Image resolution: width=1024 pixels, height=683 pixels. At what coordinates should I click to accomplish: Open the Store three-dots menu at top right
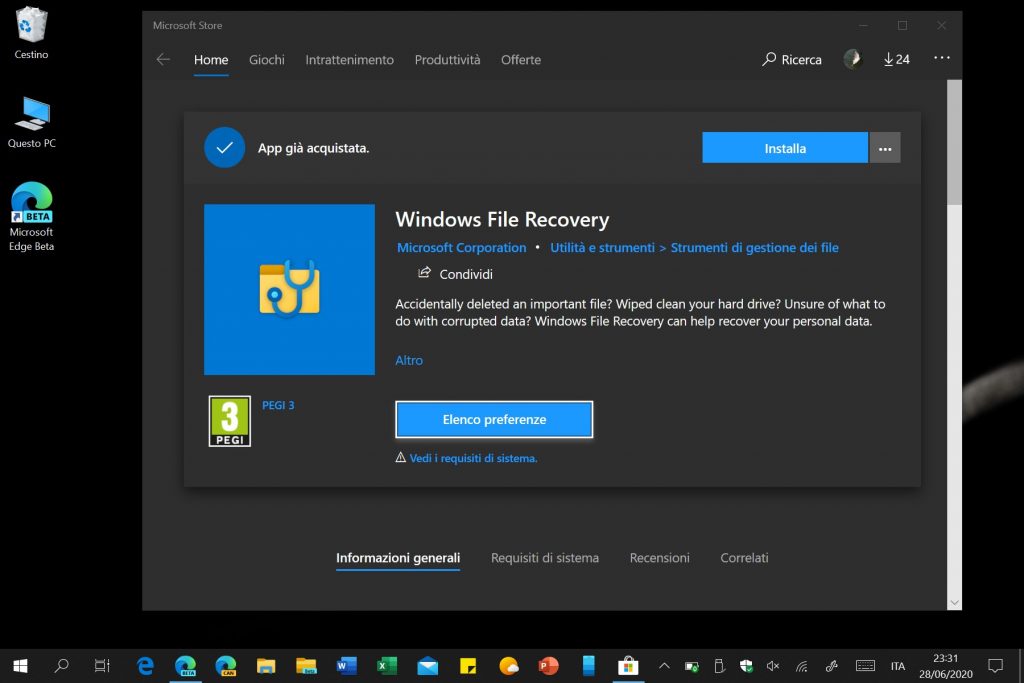[x=941, y=59]
